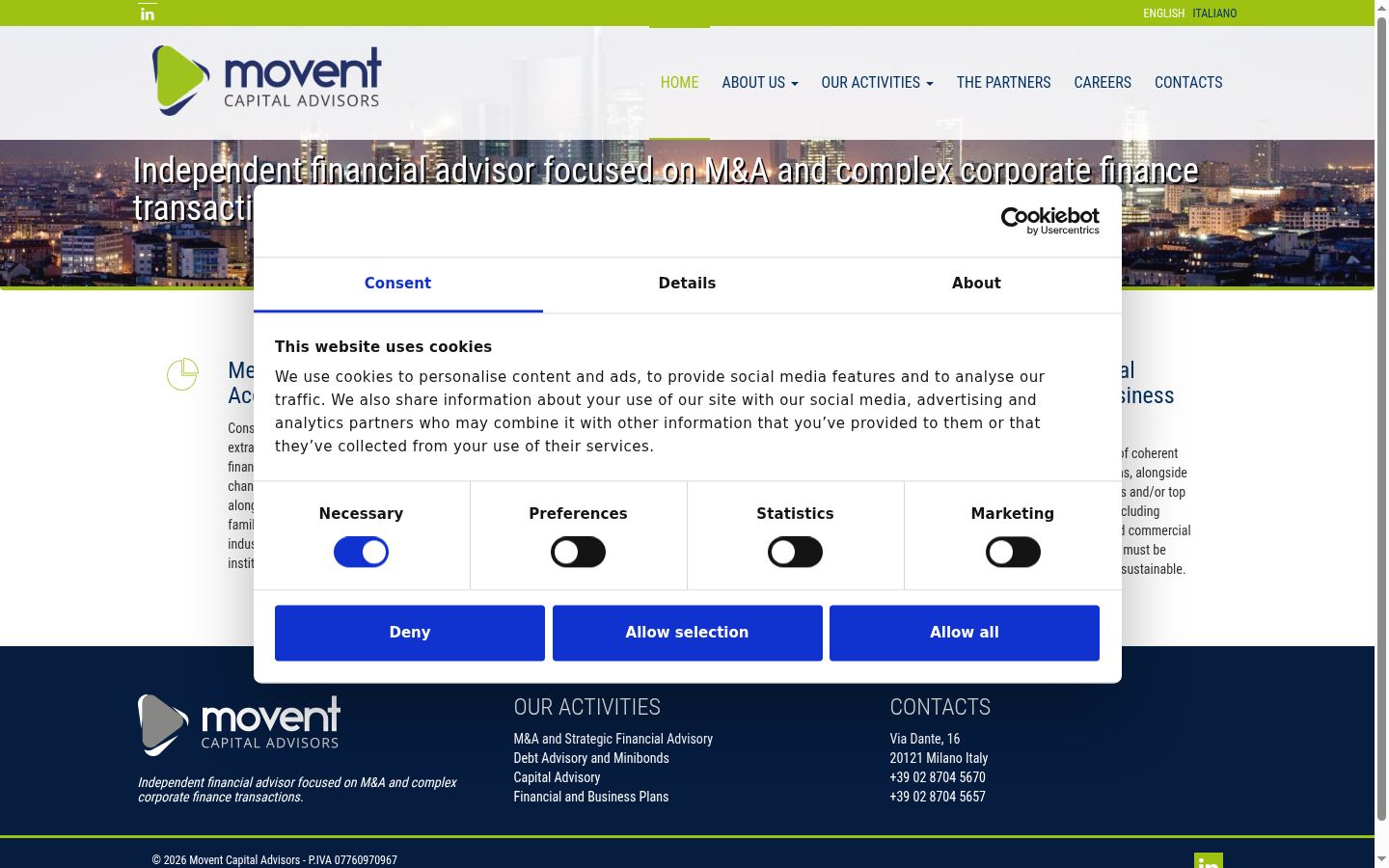Image resolution: width=1389 pixels, height=868 pixels.
Task: Open Financial and Business Plans link
Action: click(x=590, y=797)
